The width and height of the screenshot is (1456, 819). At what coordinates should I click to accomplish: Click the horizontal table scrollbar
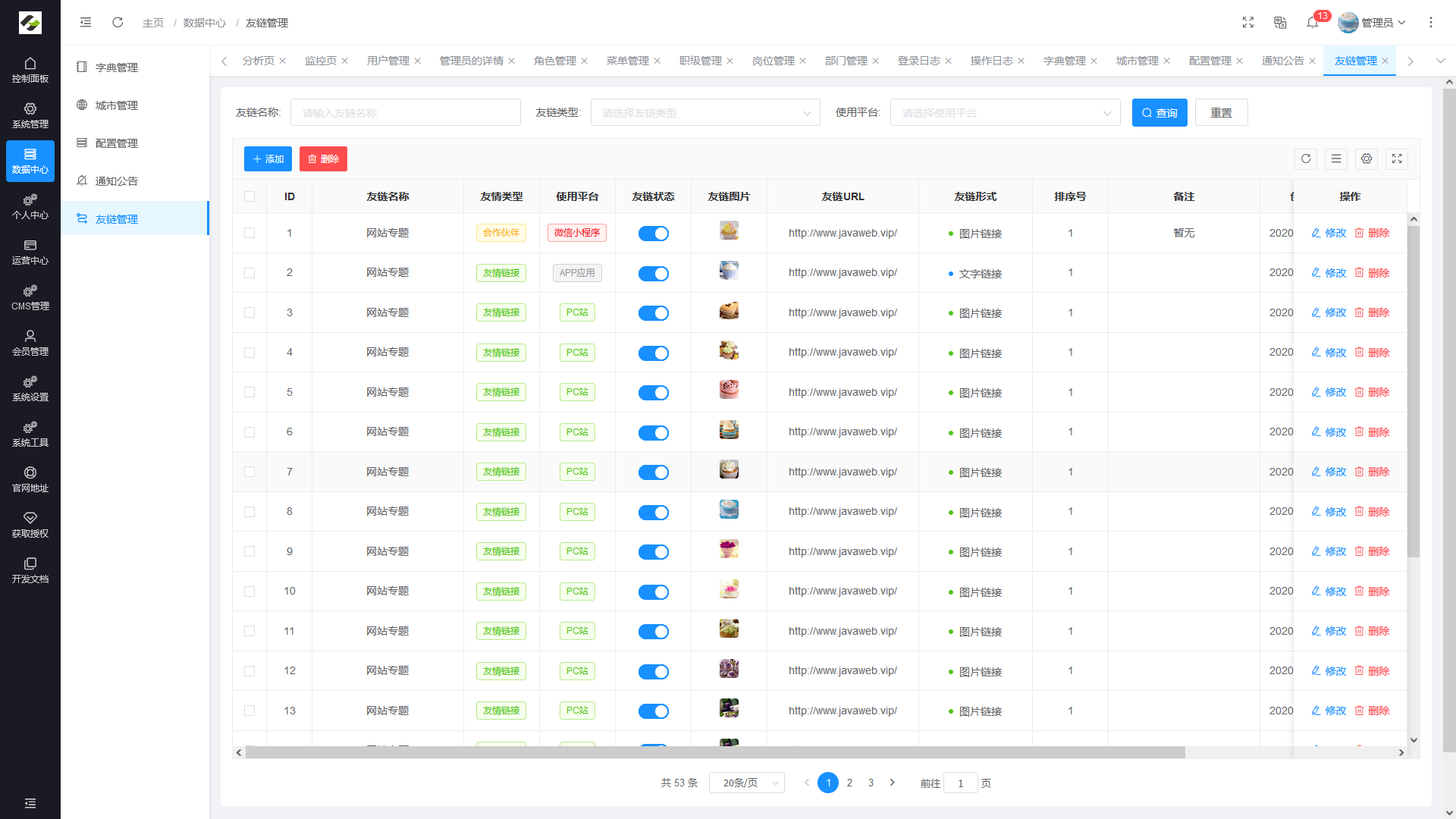click(x=714, y=752)
